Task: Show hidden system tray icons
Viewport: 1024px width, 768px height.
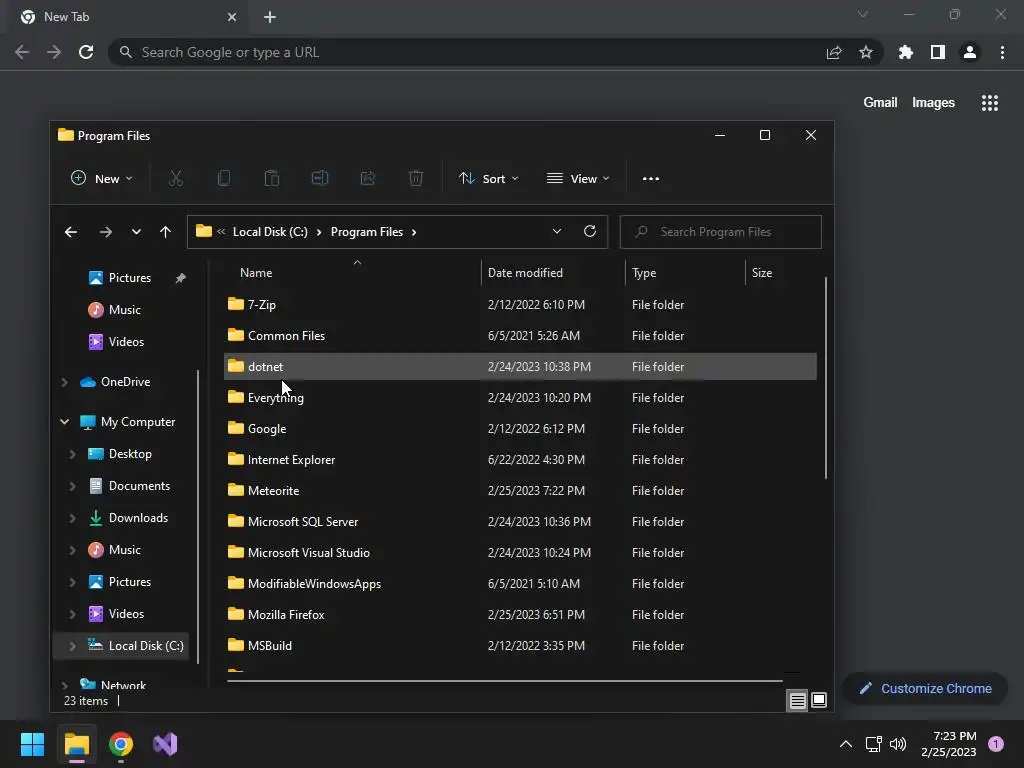Action: 846,744
